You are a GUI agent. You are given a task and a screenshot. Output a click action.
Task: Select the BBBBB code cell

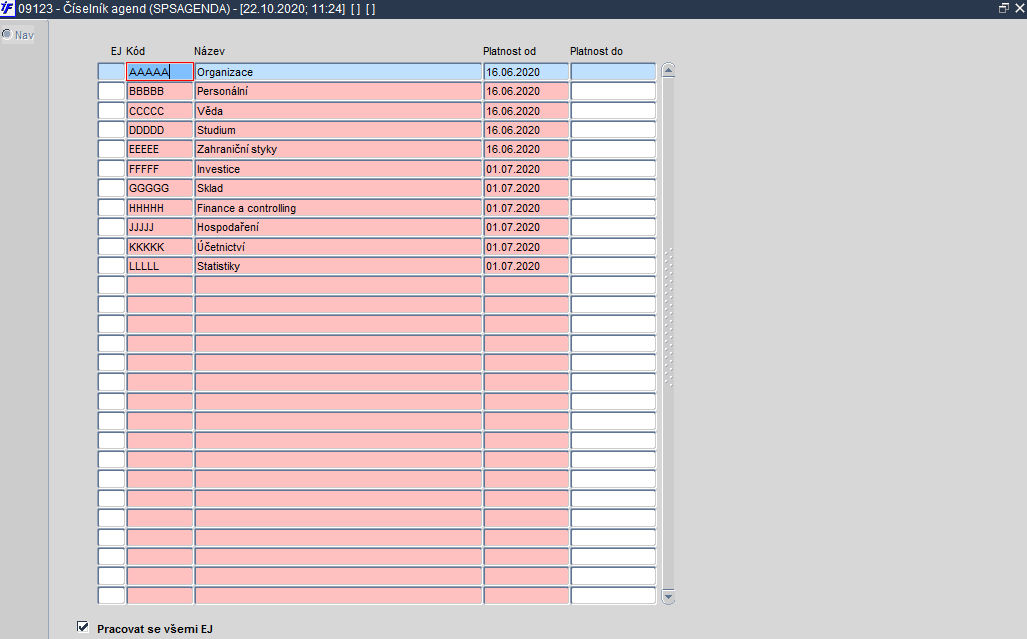click(160, 91)
